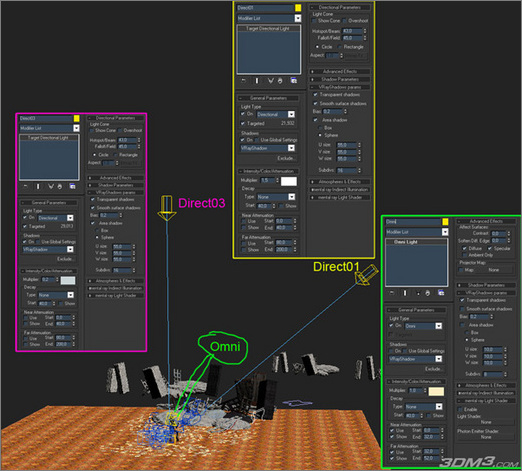Image resolution: width=522 pixels, height=471 pixels.
Task: Select Target Directional Light entry in Direct01 stack
Action: [x=269, y=29]
